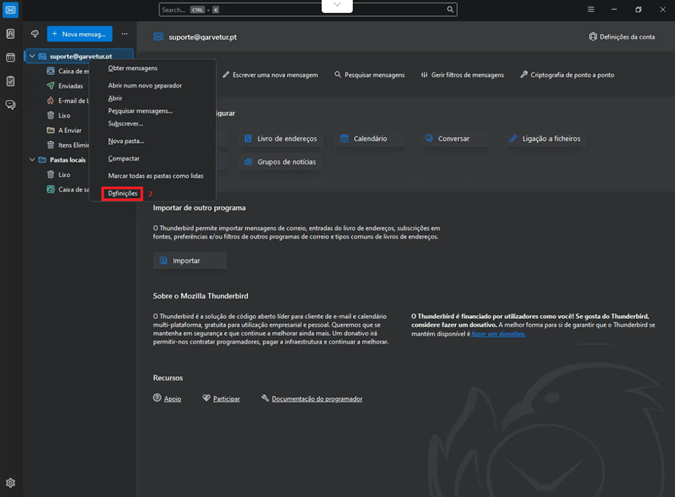Click the Conversar setup button
This screenshot has height=497, width=675.
click(454, 139)
